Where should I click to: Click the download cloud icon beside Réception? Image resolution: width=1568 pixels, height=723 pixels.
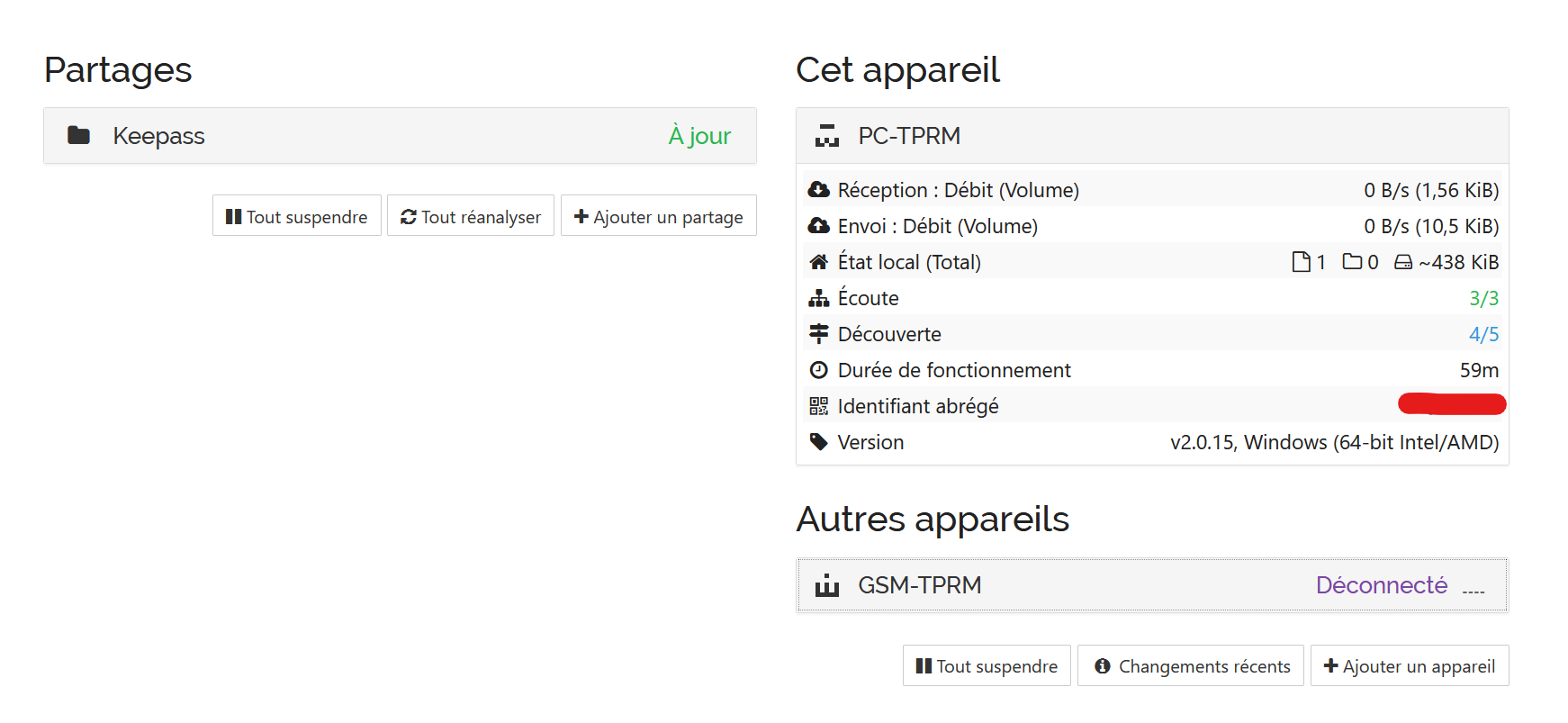pos(818,190)
